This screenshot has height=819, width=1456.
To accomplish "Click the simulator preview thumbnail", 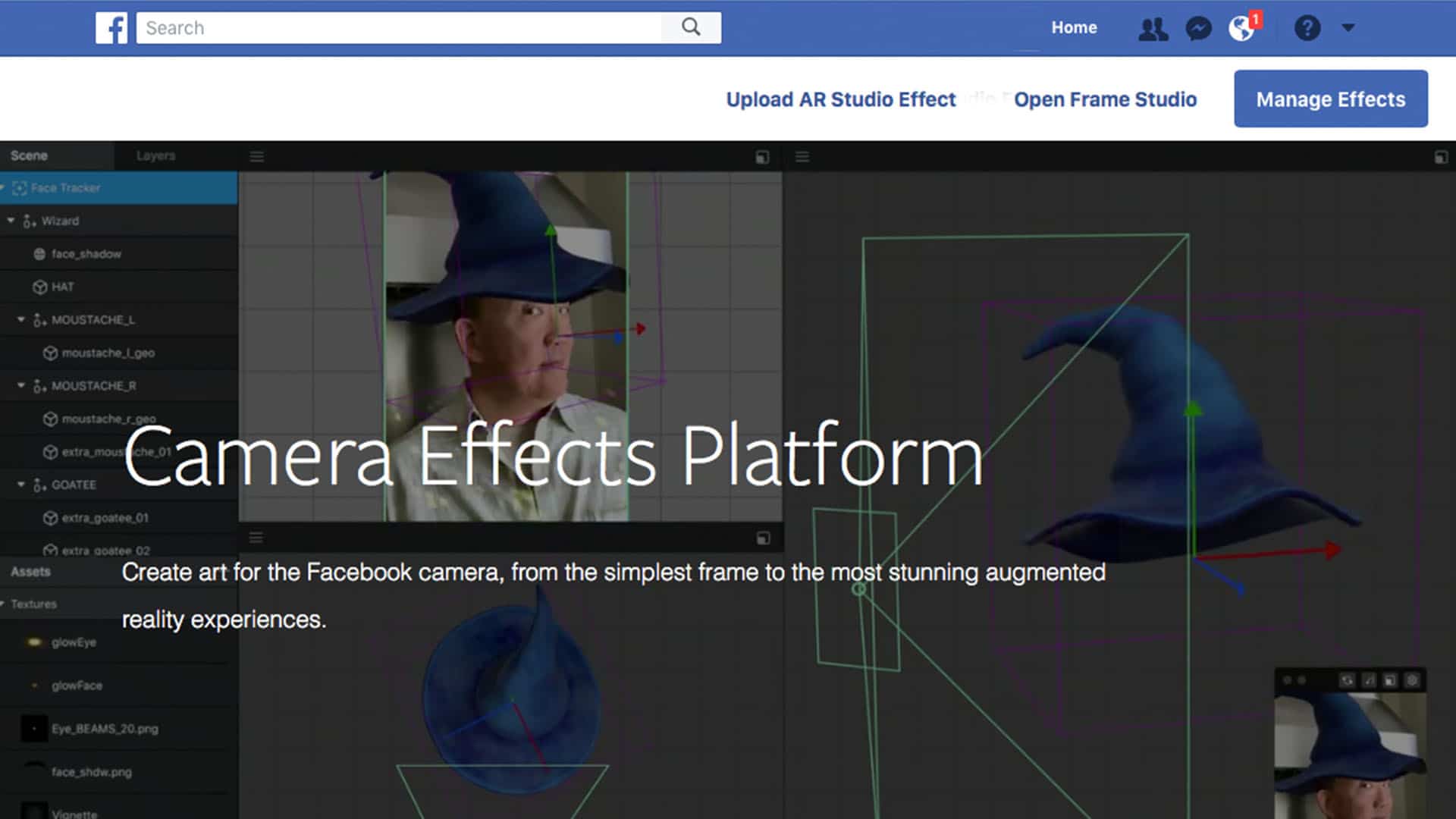I will click(1351, 756).
